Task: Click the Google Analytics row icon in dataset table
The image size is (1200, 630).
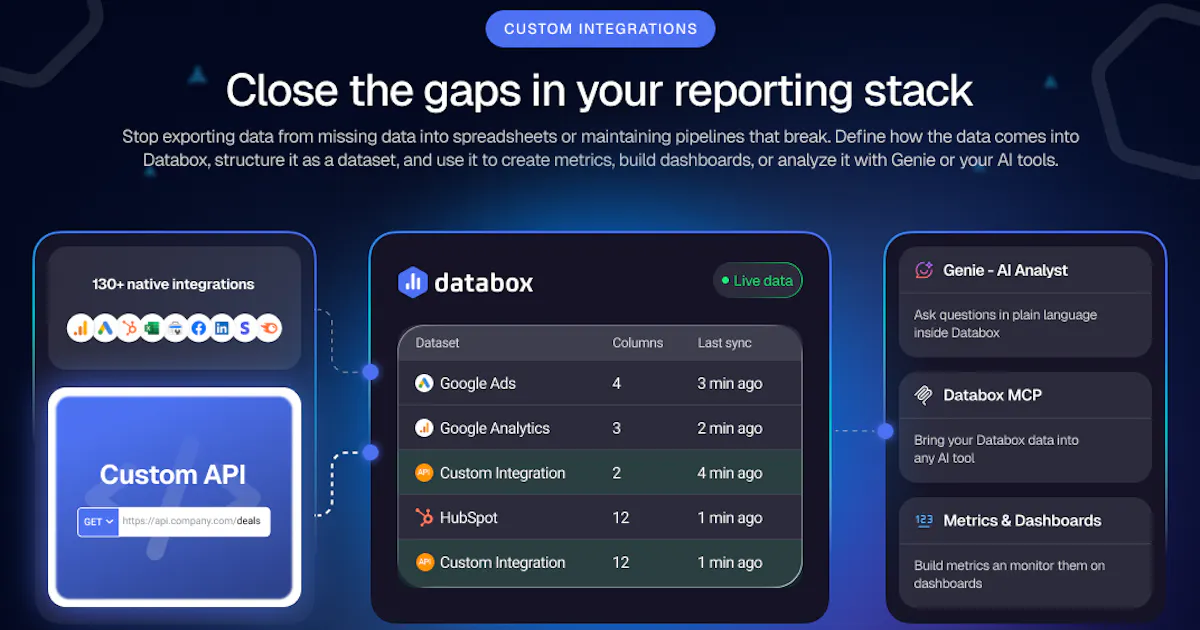Action: click(424, 428)
